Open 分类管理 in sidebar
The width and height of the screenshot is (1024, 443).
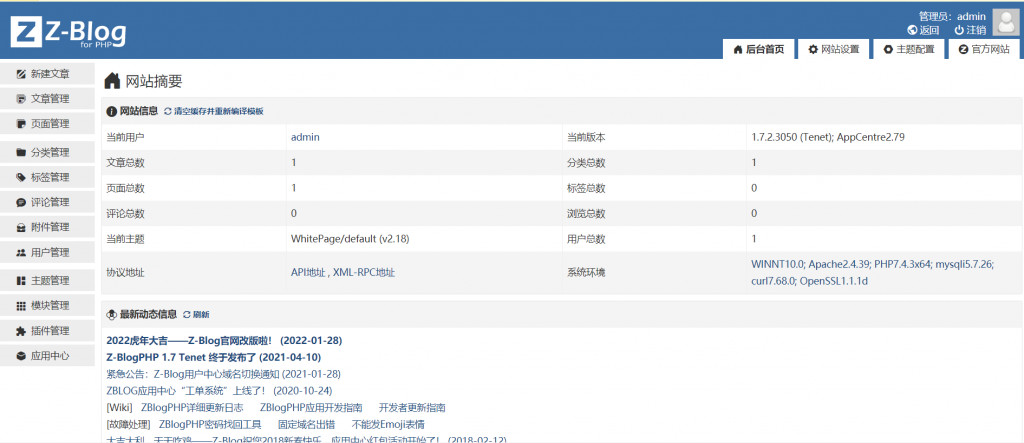[46, 152]
